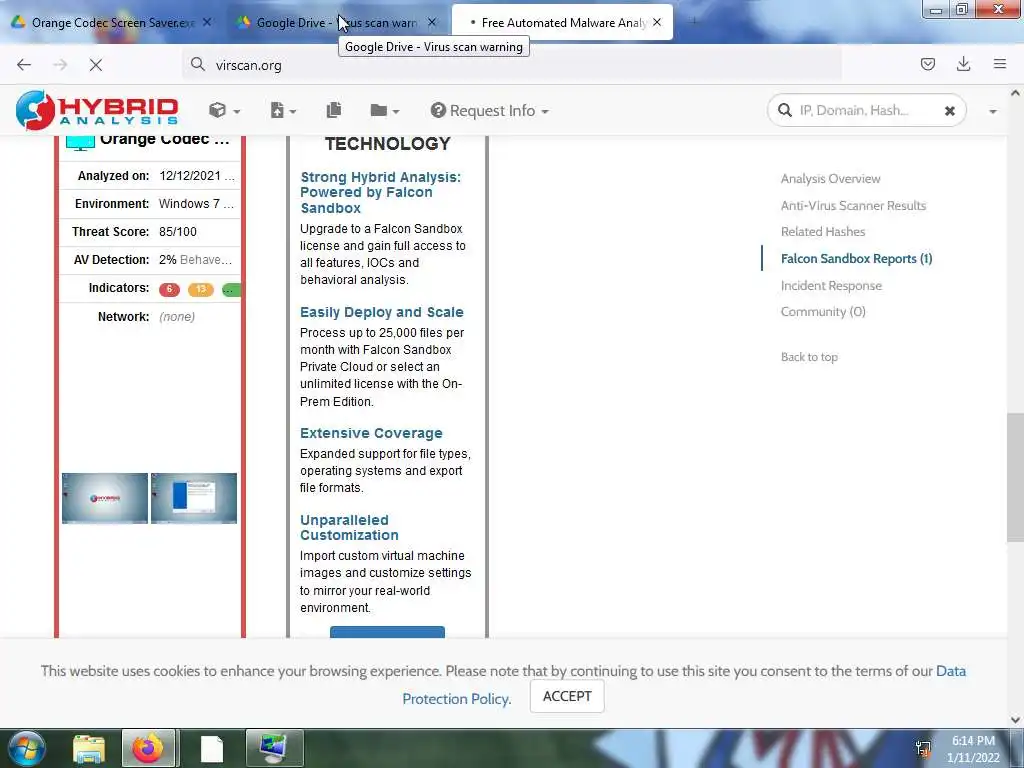This screenshot has height=768, width=1024.
Task: Open Unparalleled Customization link
Action: (x=349, y=528)
